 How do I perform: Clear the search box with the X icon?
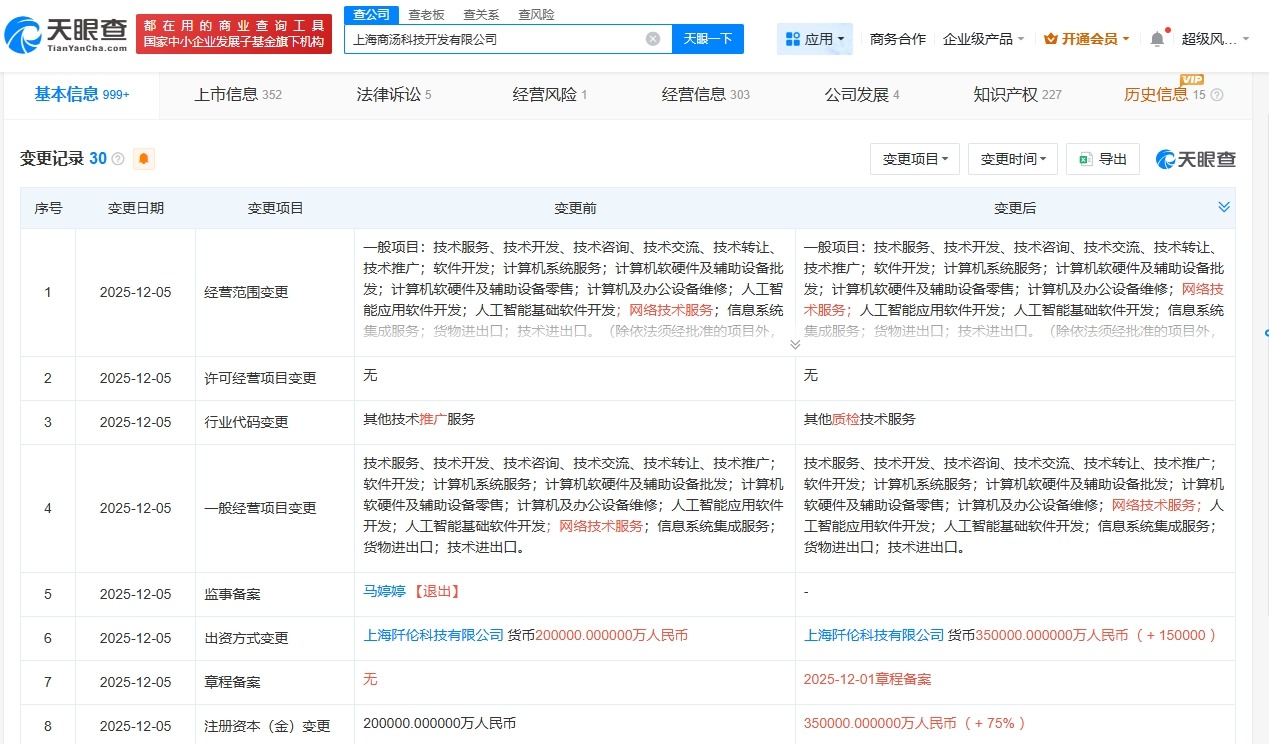tap(653, 38)
